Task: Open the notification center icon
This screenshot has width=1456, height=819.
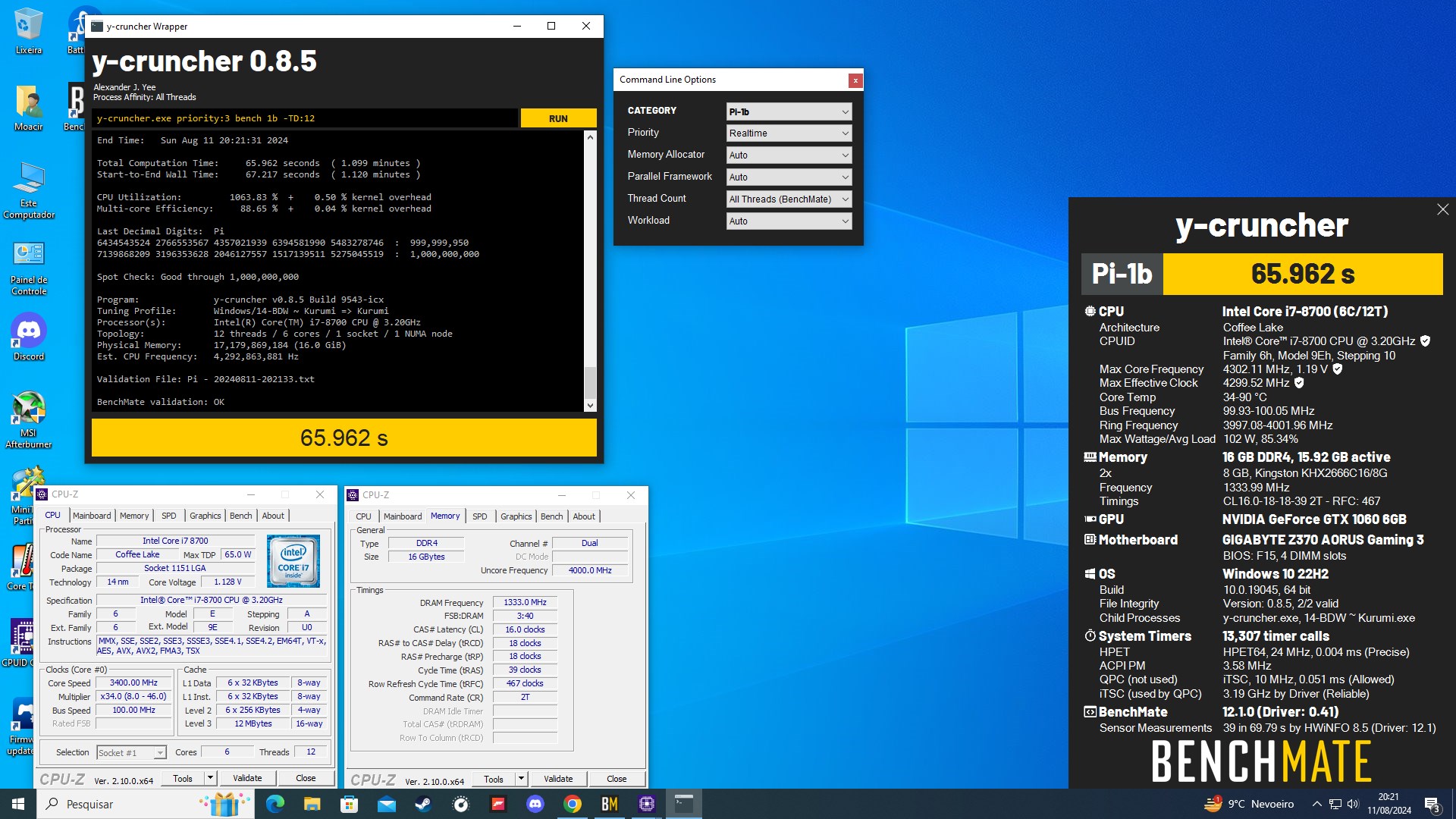Action: [x=1432, y=804]
